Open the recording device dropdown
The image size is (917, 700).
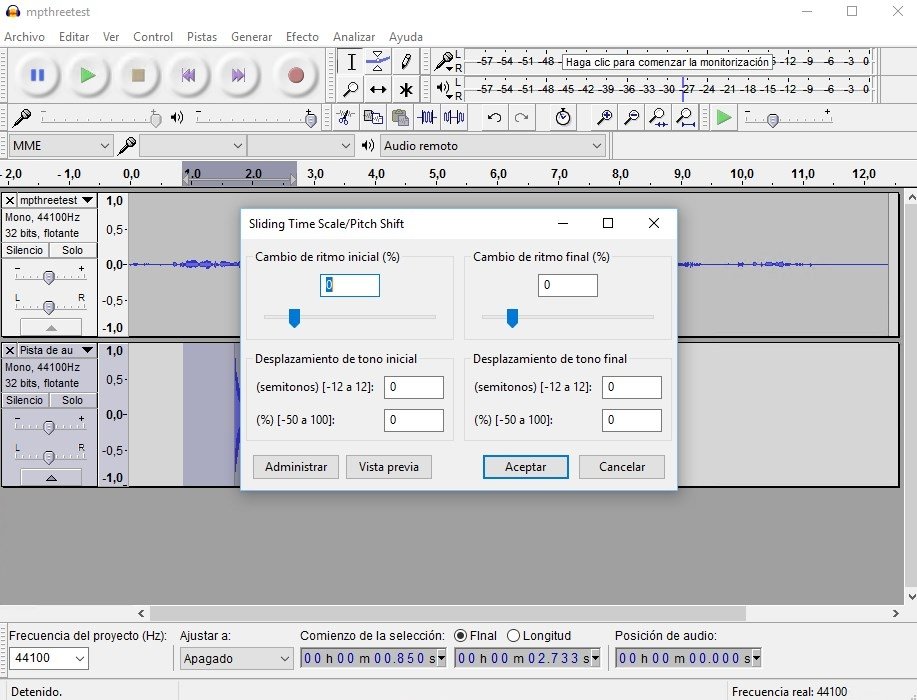pos(192,146)
